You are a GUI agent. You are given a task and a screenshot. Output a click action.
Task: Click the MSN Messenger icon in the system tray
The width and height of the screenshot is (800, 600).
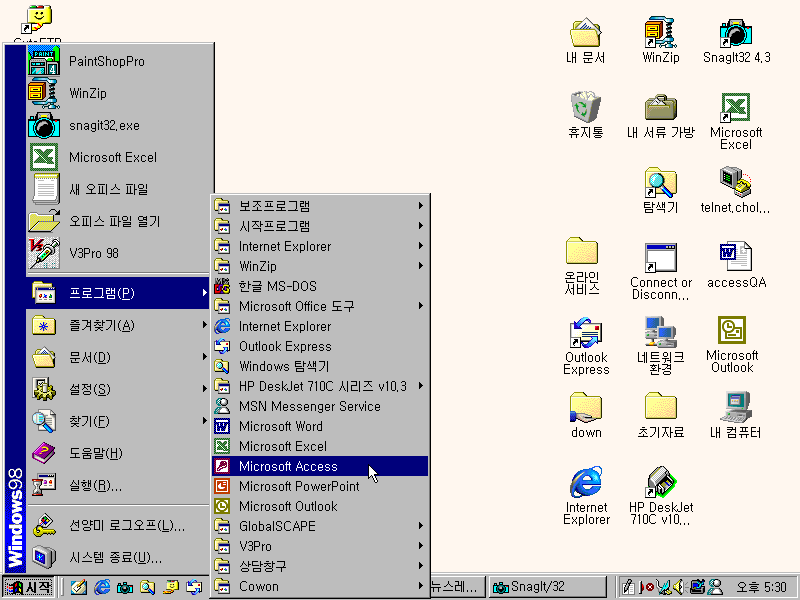(716, 587)
